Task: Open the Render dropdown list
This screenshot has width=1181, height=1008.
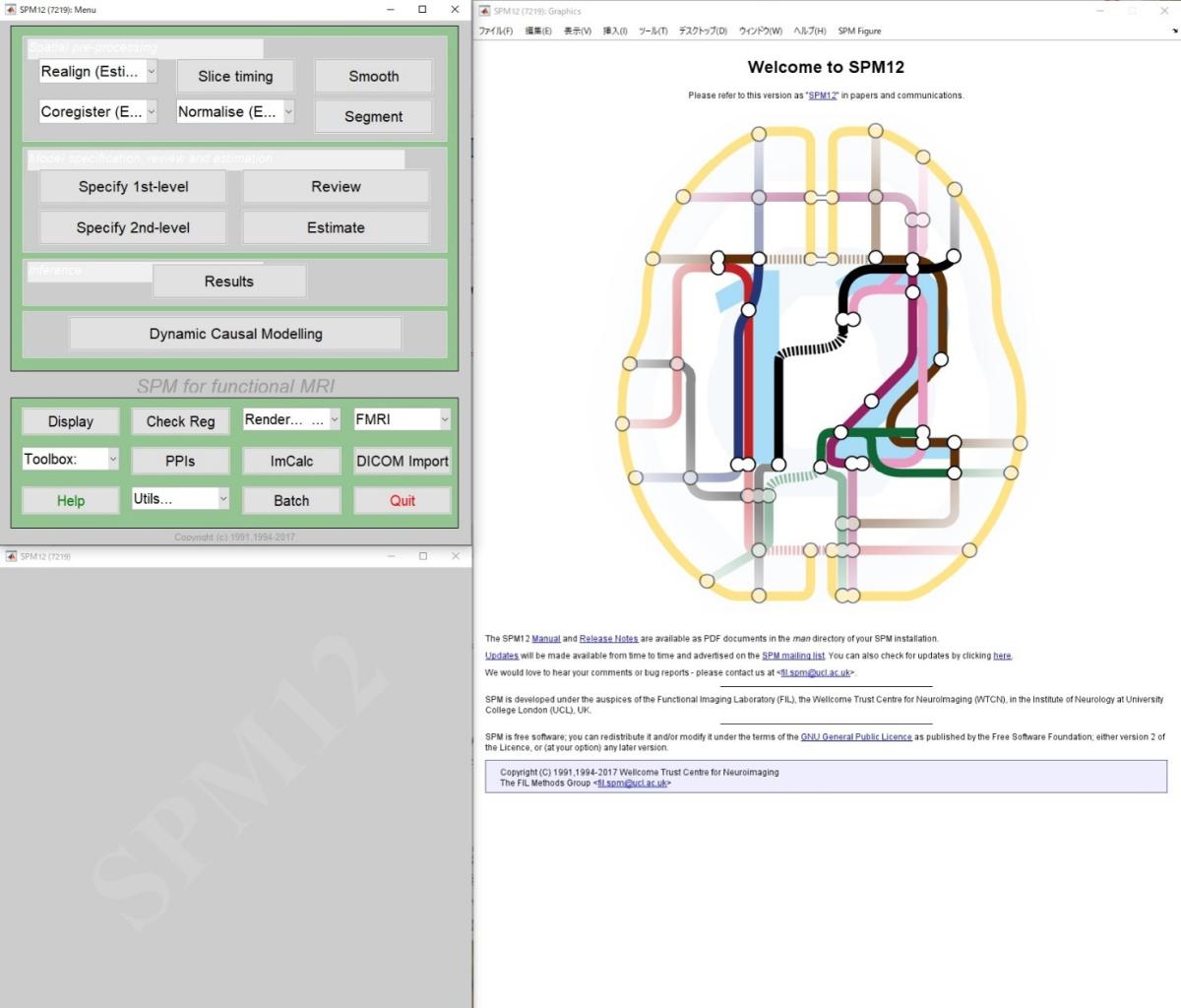Action: click(291, 419)
